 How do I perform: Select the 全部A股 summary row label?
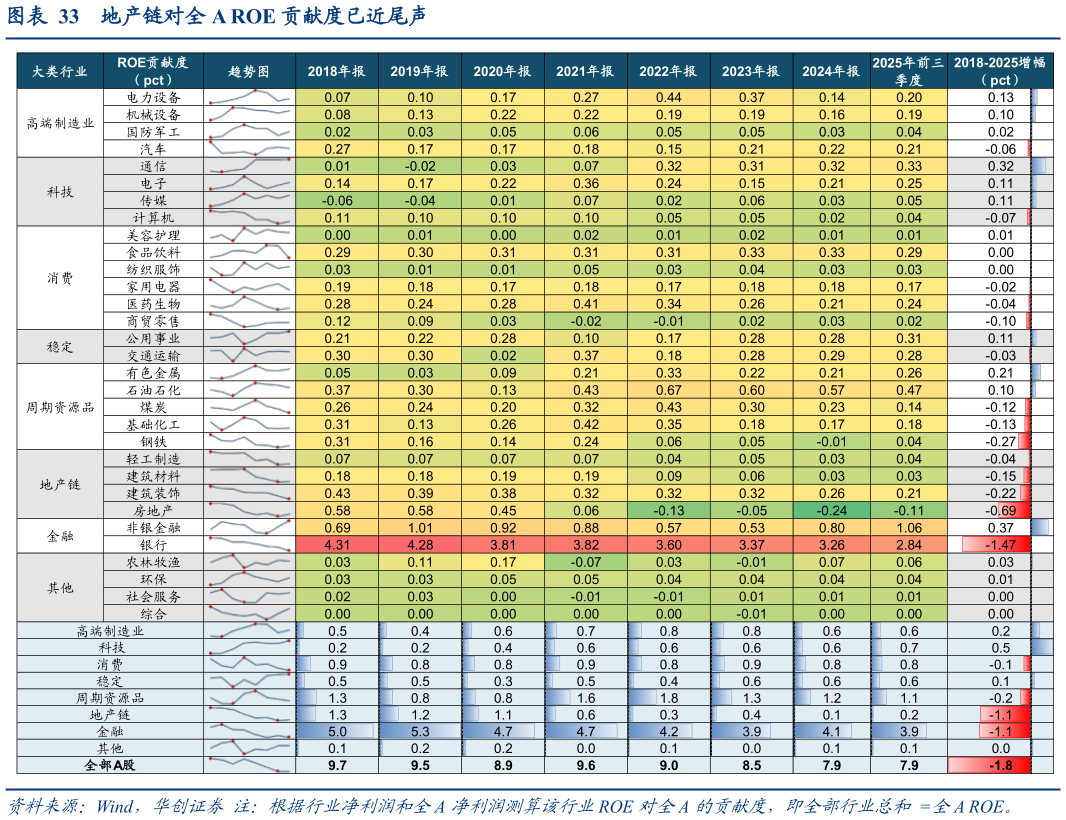110,765
